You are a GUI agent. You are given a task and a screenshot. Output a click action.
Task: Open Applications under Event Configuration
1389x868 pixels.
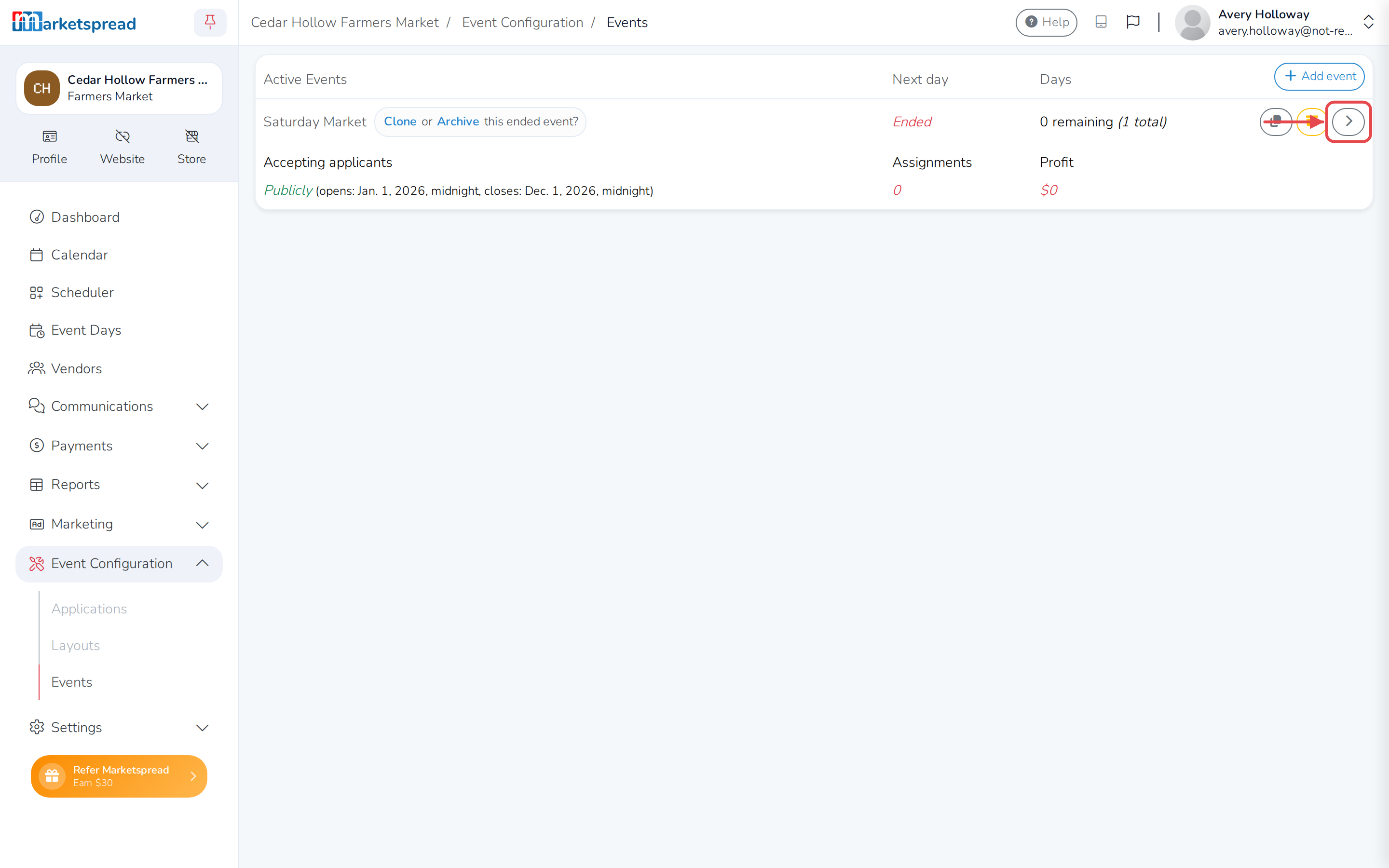(89, 609)
